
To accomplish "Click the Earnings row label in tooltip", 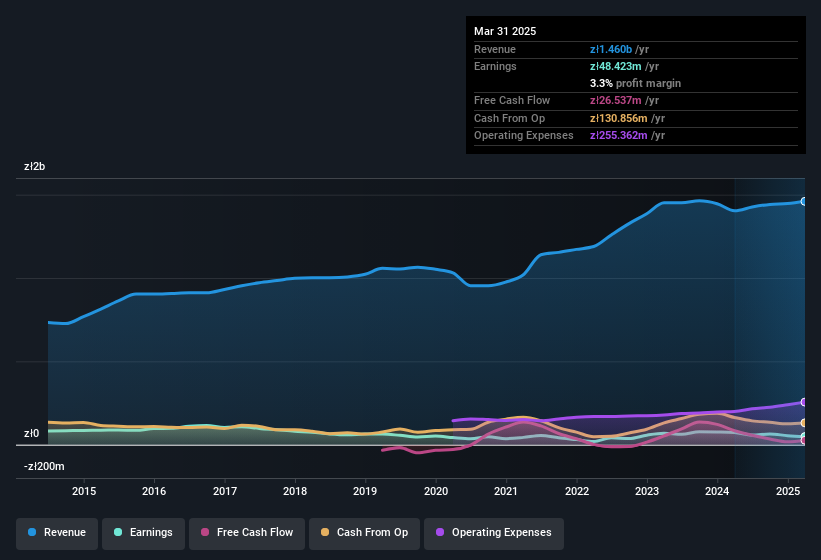I will tap(495, 66).
